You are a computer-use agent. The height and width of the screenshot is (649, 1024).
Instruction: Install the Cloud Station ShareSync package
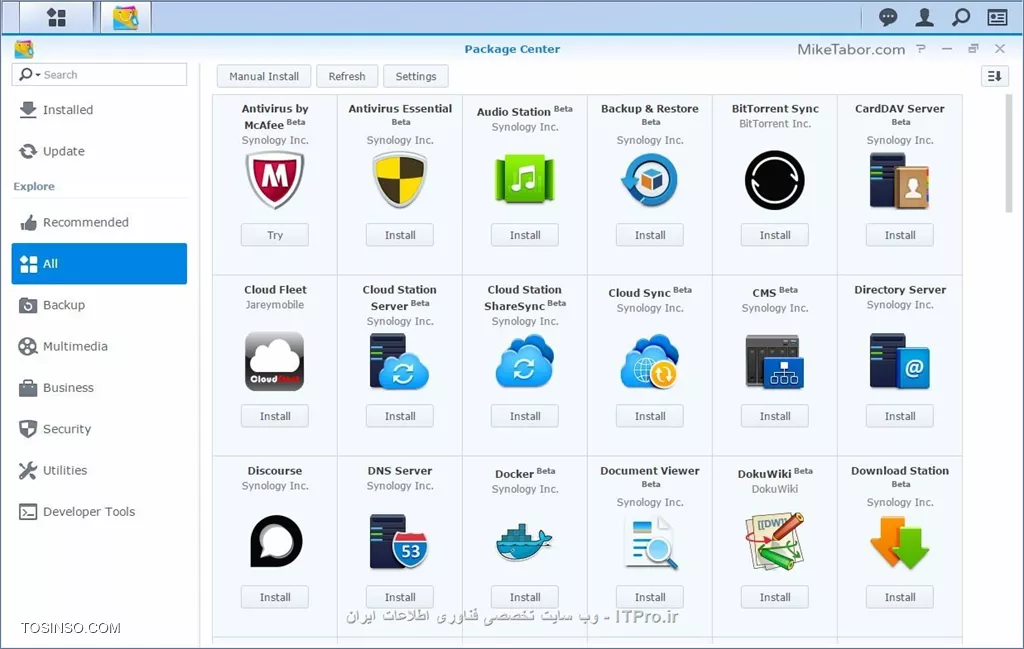[x=525, y=416]
